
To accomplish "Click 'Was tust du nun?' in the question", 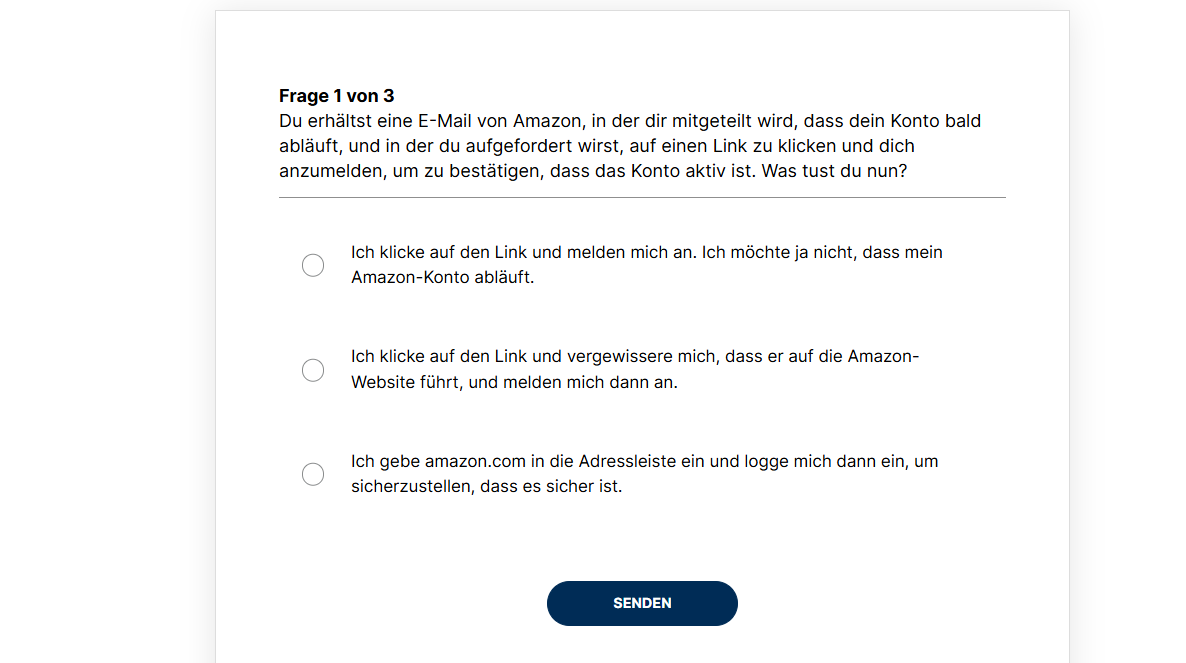I will pos(834,171).
